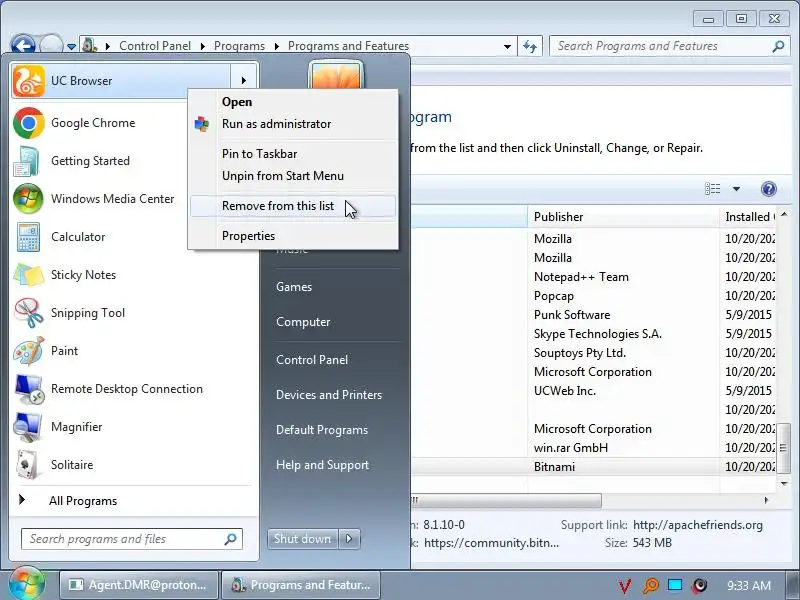Expand the arrow after Control Panel breadcrumb
Viewport: 800px width, 600px height.
tap(203, 46)
